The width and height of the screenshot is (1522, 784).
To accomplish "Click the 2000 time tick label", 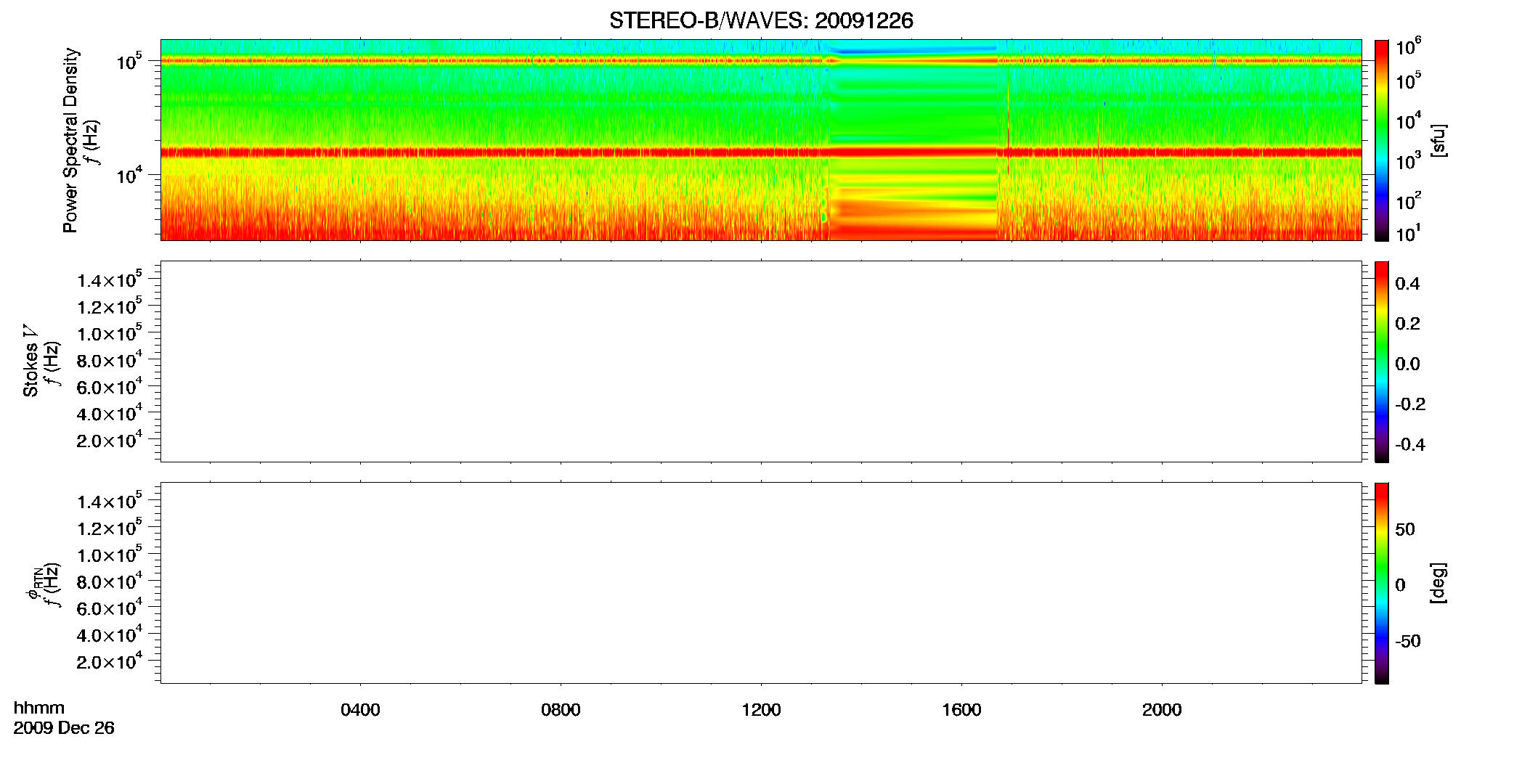I will [1162, 710].
